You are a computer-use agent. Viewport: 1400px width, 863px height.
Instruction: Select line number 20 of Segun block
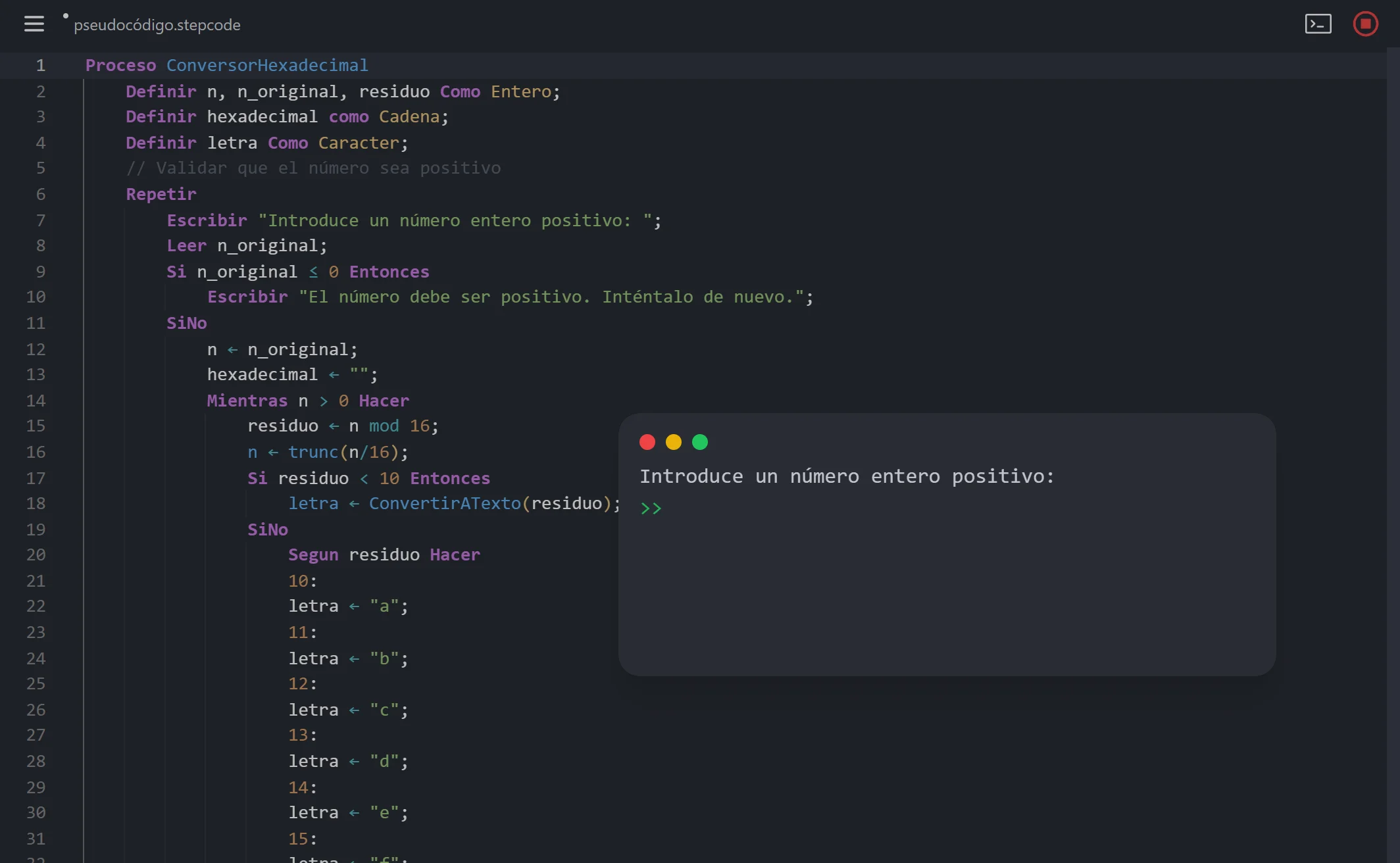(x=37, y=555)
